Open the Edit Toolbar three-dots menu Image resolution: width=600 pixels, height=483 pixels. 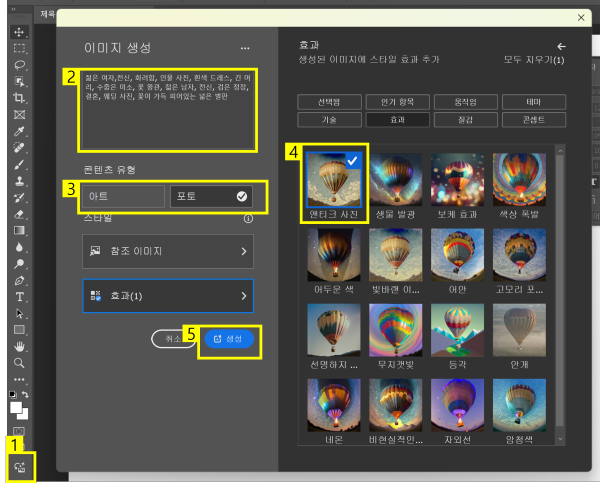[x=19, y=379]
